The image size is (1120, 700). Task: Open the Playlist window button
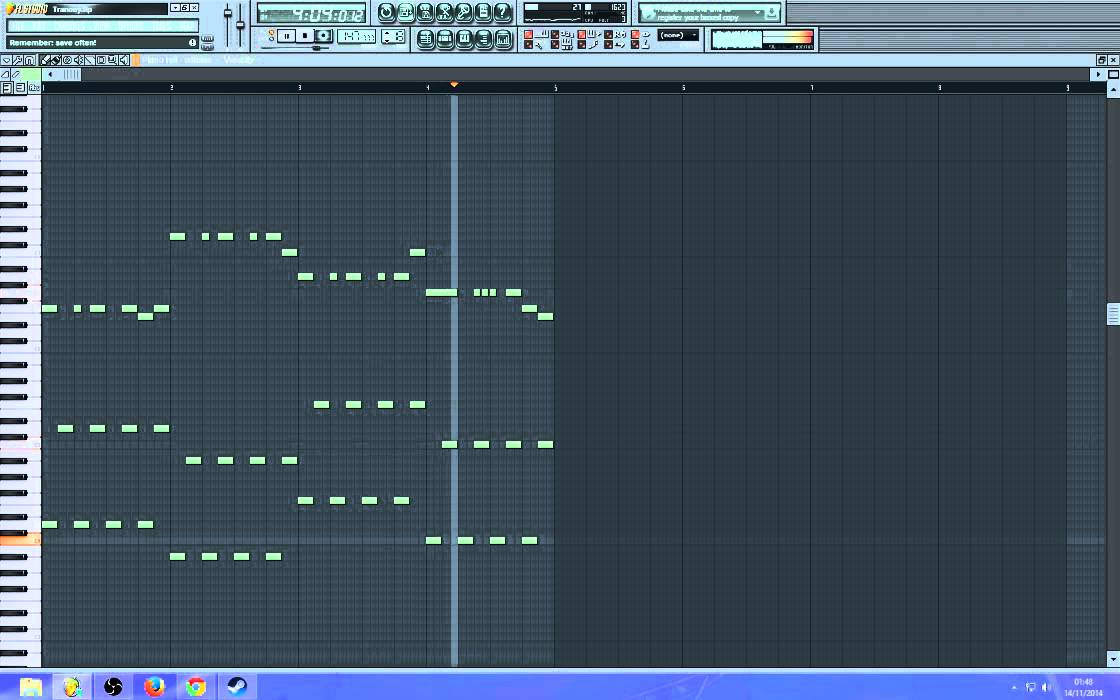426,39
